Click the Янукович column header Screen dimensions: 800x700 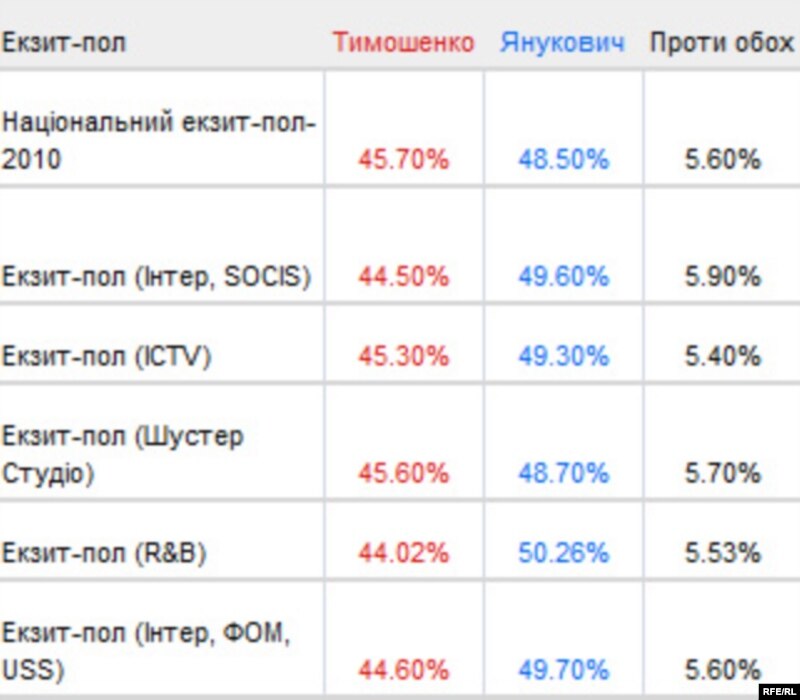pyautogui.click(x=564, y=43)
